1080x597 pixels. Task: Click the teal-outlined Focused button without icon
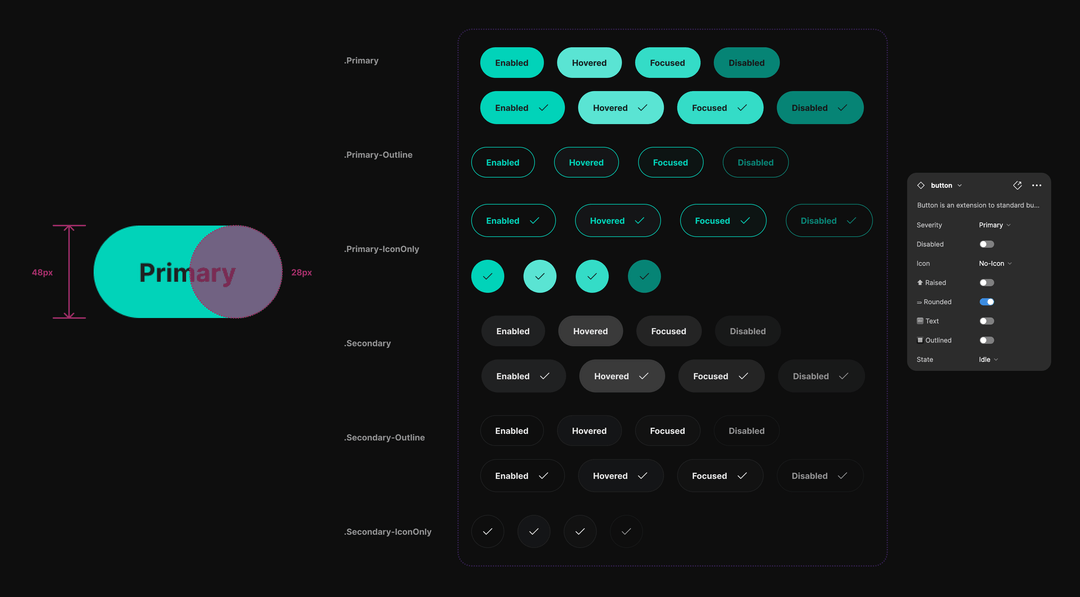[x=670, y=163]
